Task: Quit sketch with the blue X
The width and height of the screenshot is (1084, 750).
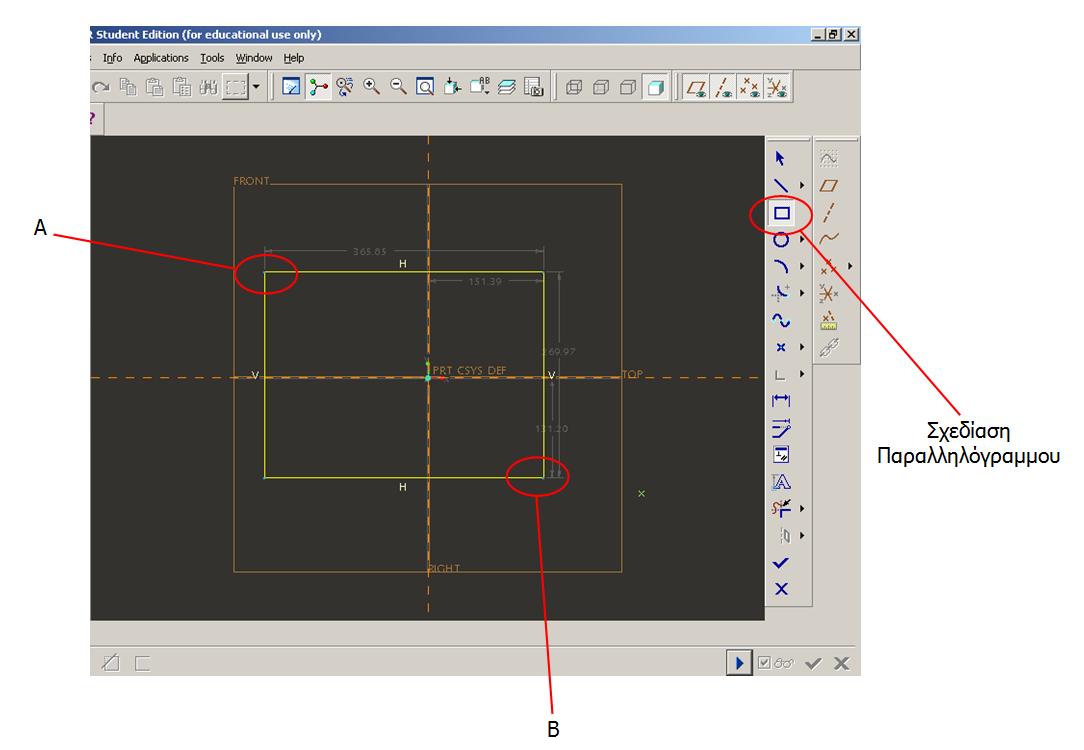Action: tap(781, 589)
